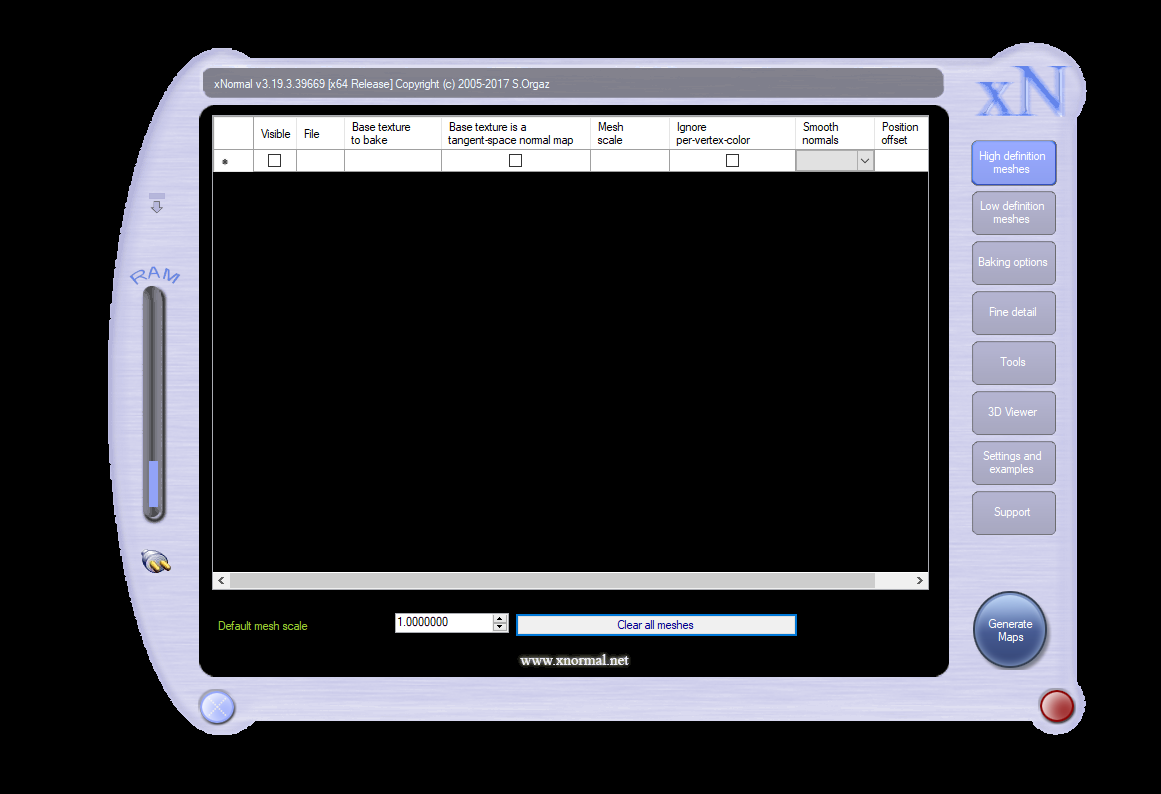The height and width of the screenshot is (794, 1161).
Task: Enable Ignore per-vertex-color checkbox
Action: [732, 161]
